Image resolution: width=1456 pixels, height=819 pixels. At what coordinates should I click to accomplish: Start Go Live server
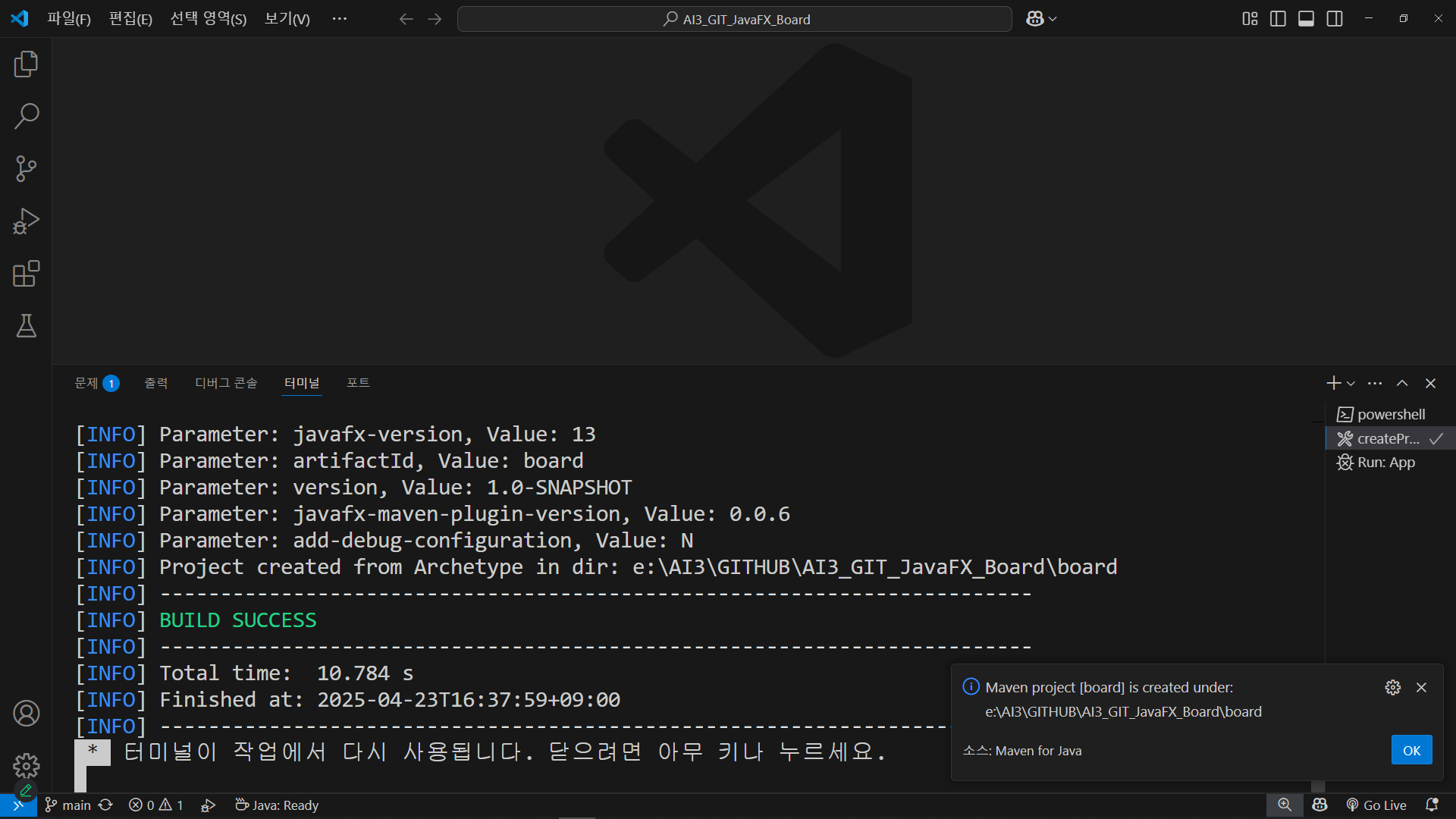click(1376, 805)
